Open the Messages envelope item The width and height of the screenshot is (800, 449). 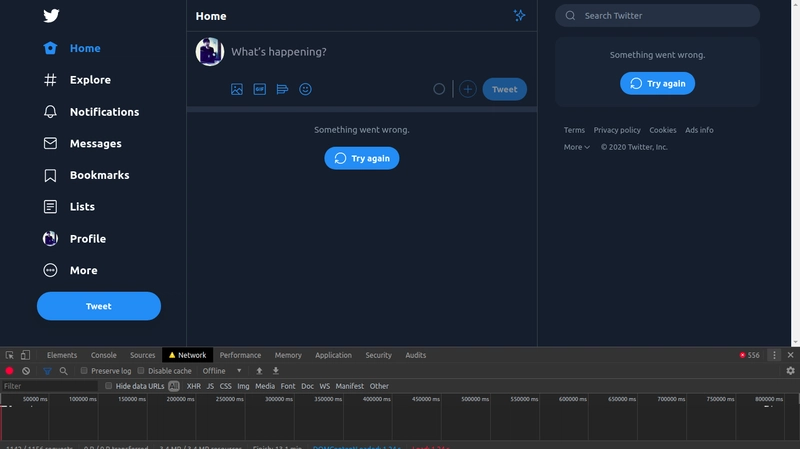82,143
